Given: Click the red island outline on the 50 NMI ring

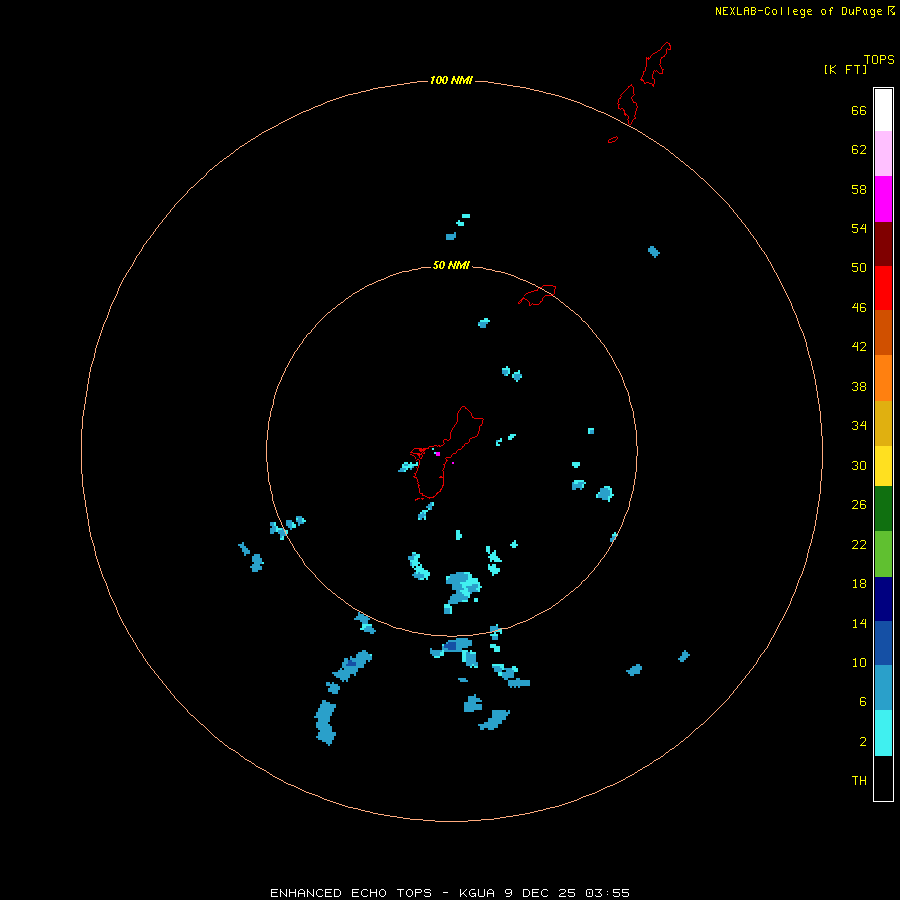Looking at the screenshot, I should (x=537, y=295).
